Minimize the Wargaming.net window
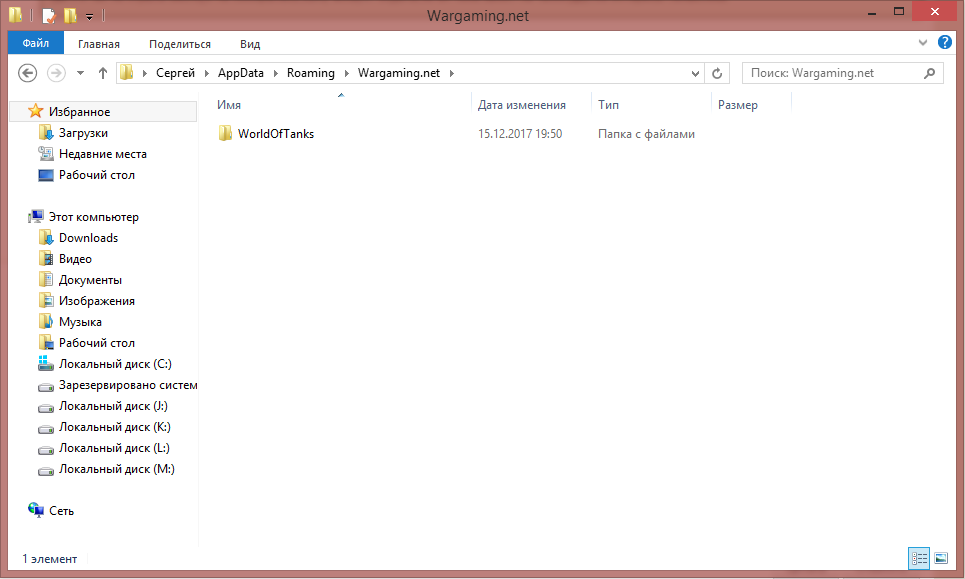Image resolution: width=965 pixels, height=579 pixels. [x=871, y=12]
